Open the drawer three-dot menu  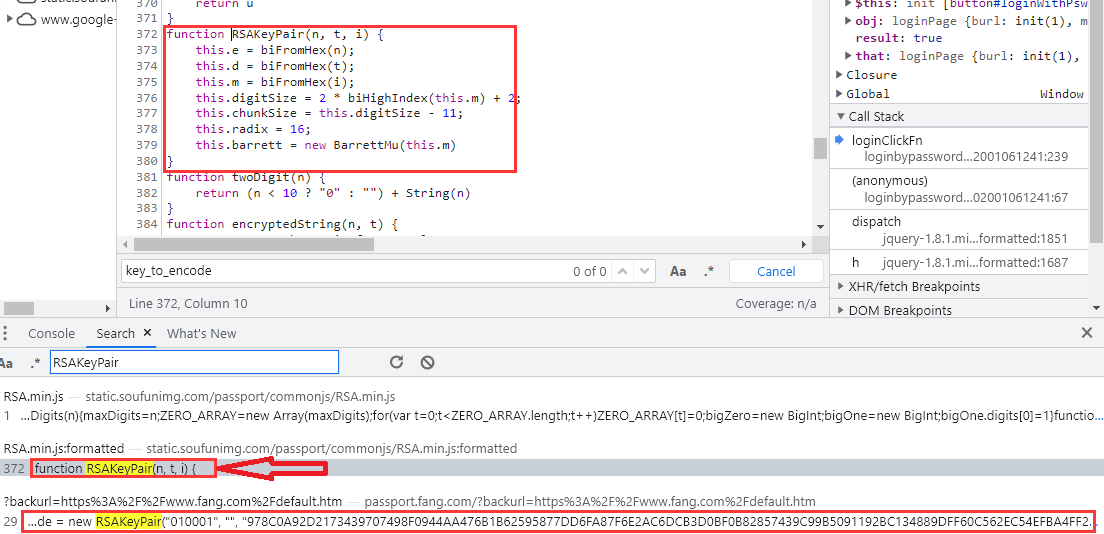coord(5,333)
